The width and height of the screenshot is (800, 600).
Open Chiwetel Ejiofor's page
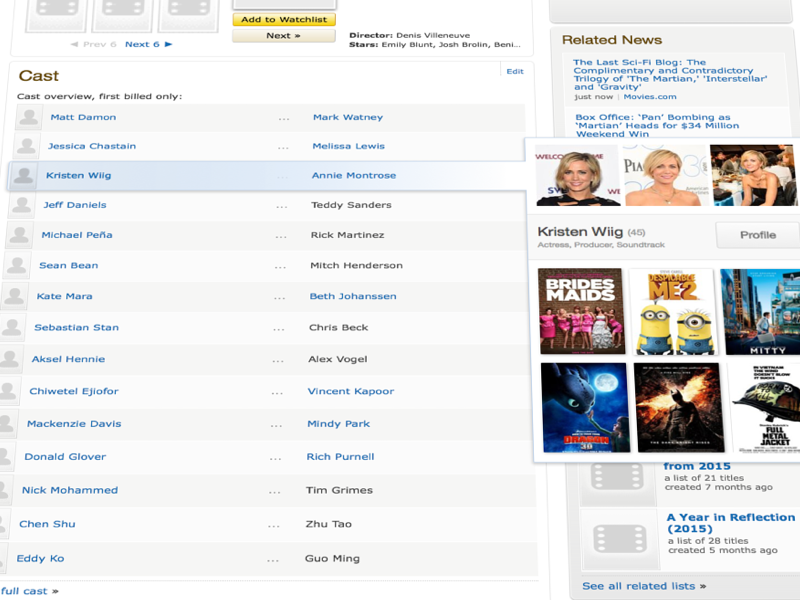click(74, 391)
